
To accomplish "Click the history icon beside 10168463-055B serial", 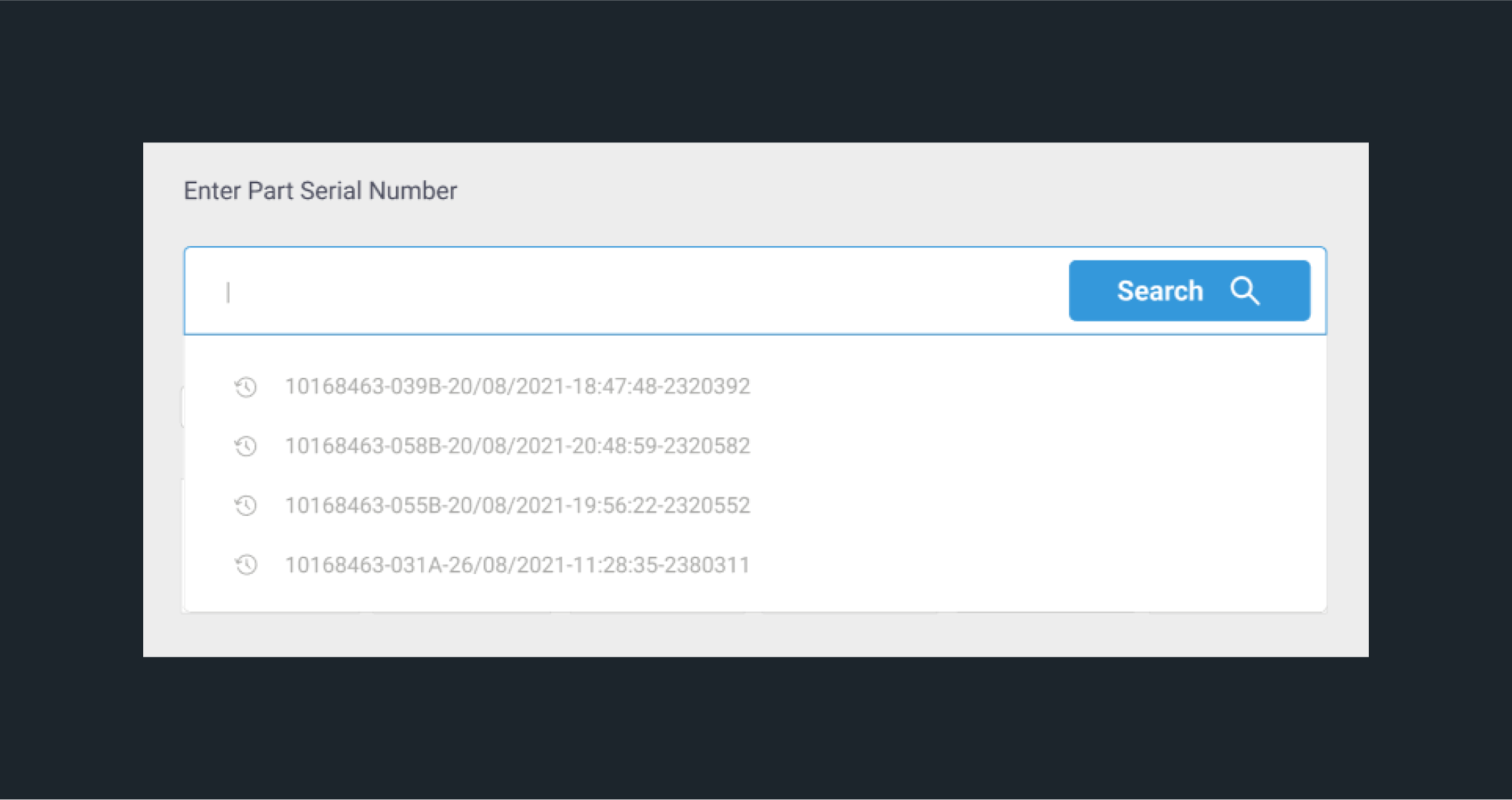I will [x=246, y=505].
